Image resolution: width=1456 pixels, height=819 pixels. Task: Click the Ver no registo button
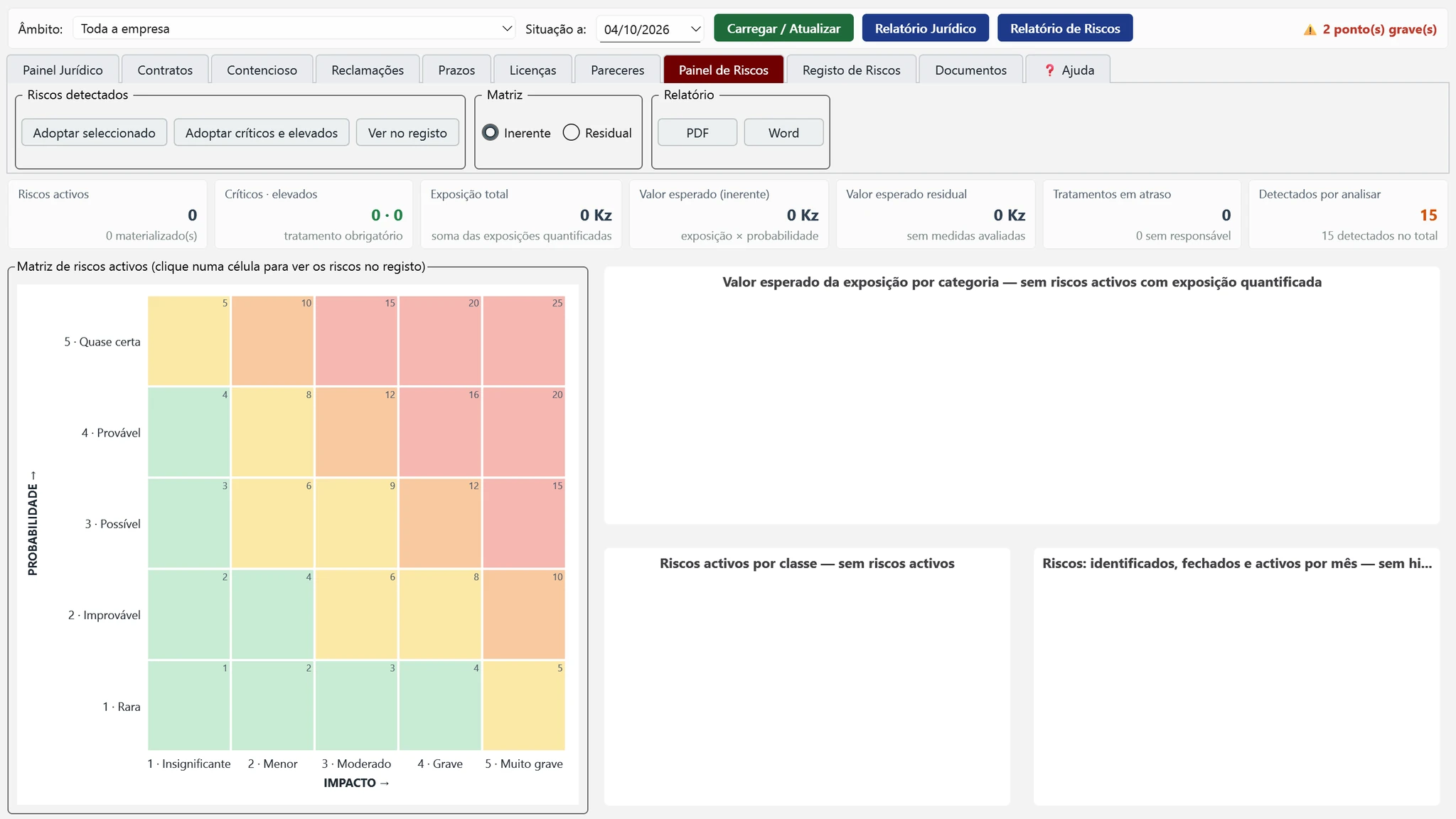click(x=407, y=132)
